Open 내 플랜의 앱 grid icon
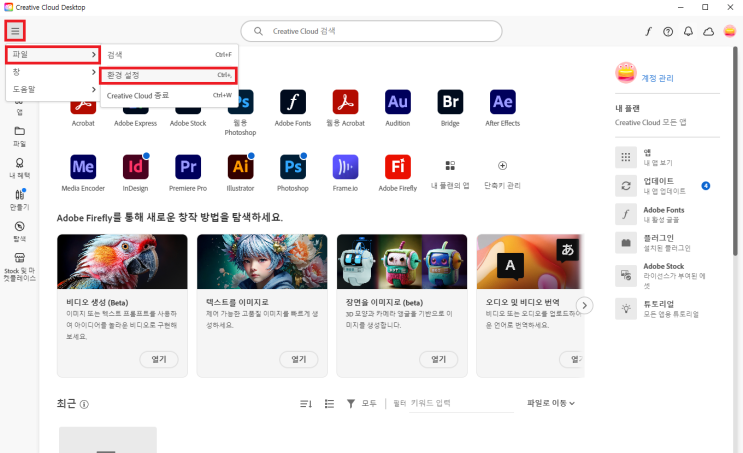The image size is (743, 453). pyautogui.click(x=450, y=165)
